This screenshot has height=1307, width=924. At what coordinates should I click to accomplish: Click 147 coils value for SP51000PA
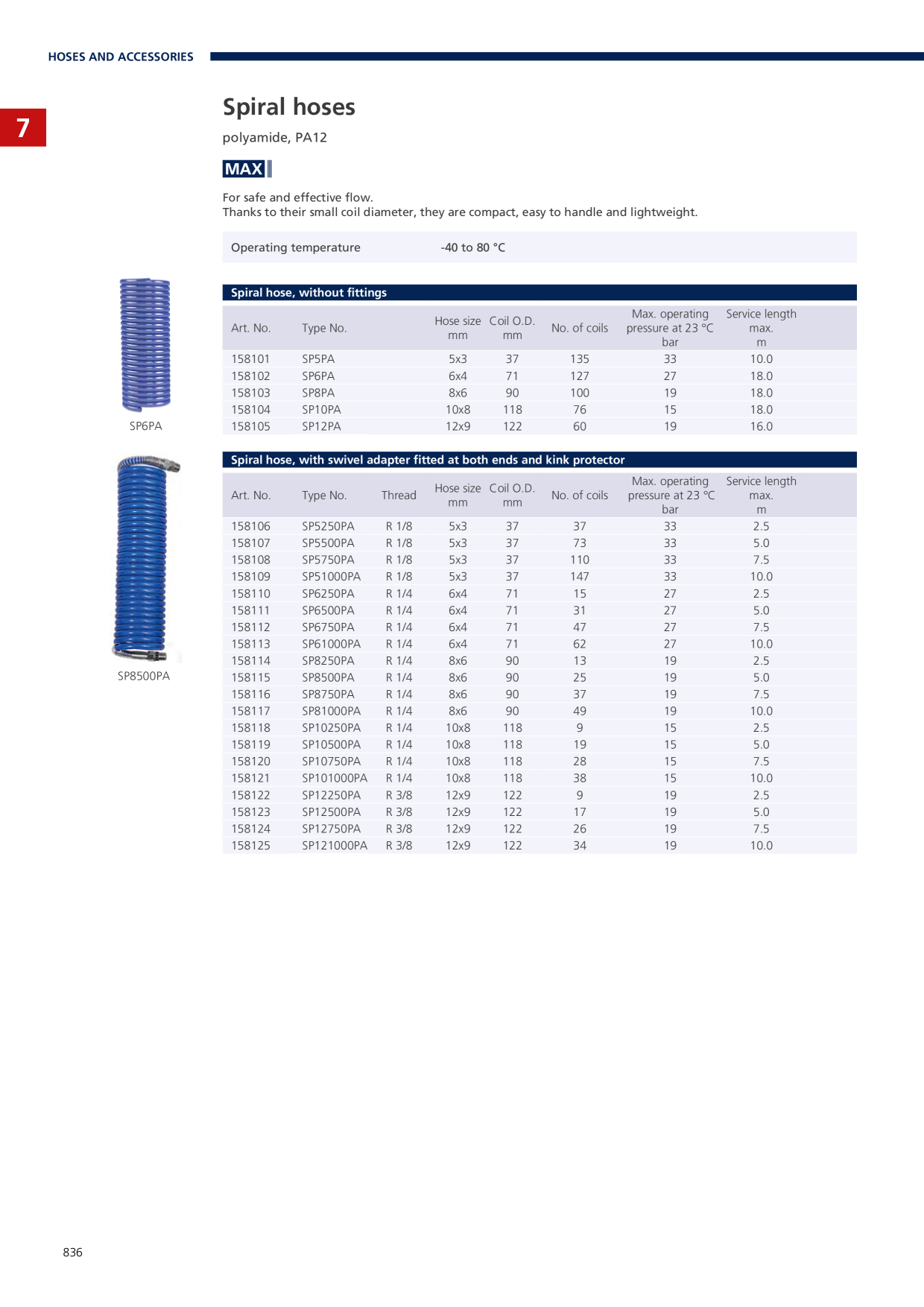click(x=580, y=577)
